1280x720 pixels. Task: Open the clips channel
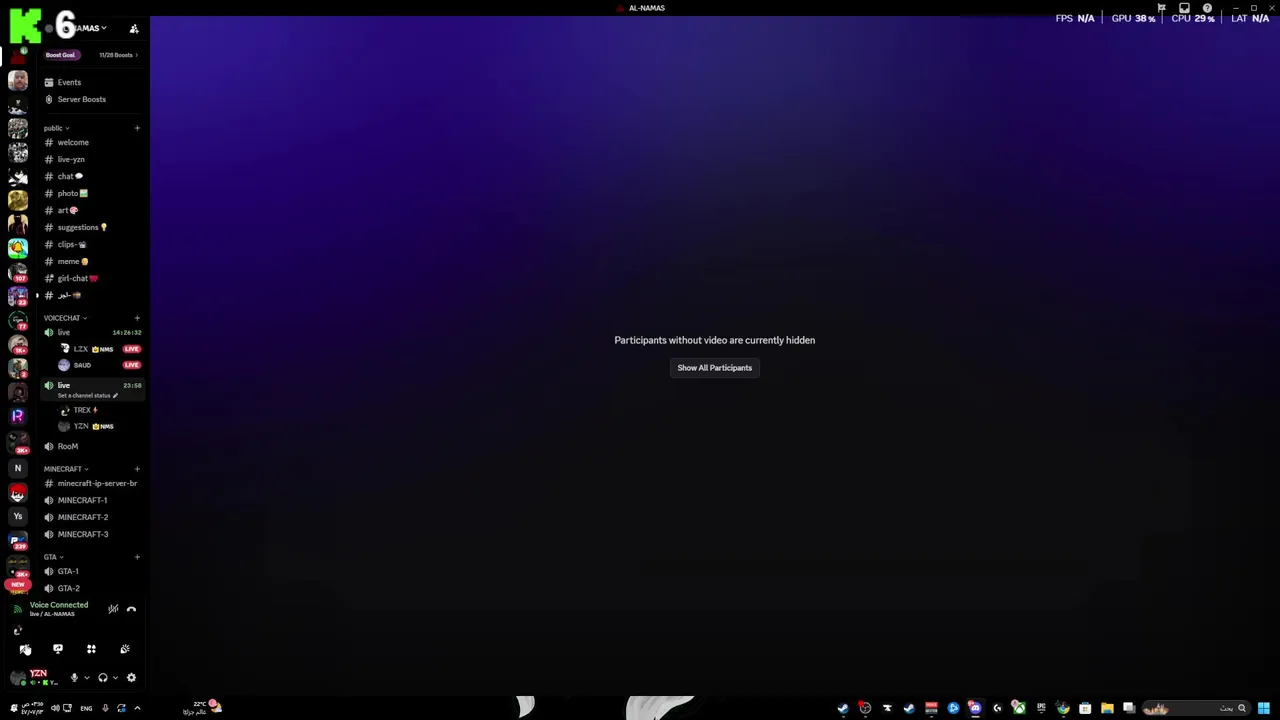(x=92, y=244)
